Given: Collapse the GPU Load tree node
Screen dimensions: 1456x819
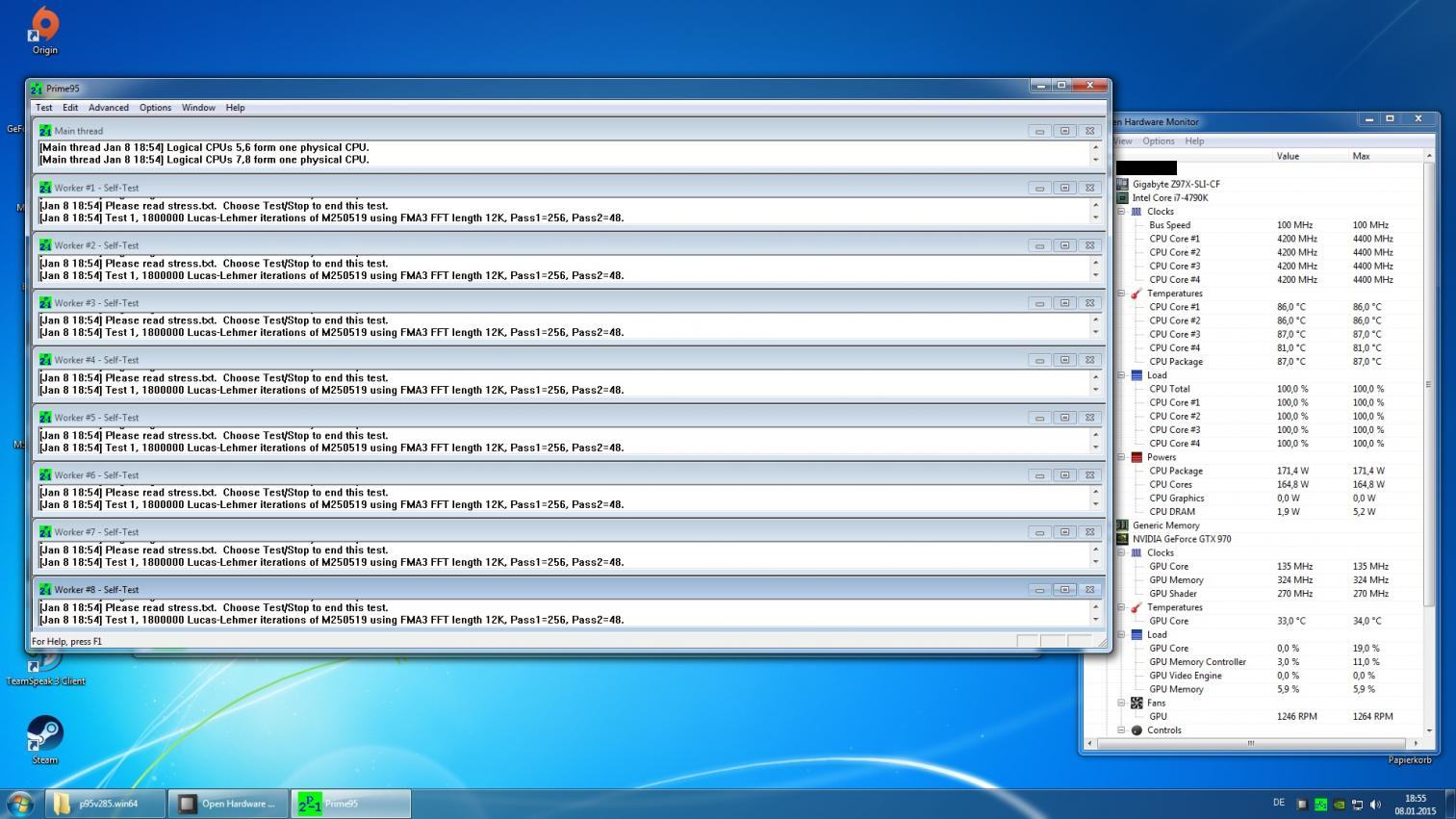Looking at the screenshot, I should pyautogui.click(x=1121, y=634).
